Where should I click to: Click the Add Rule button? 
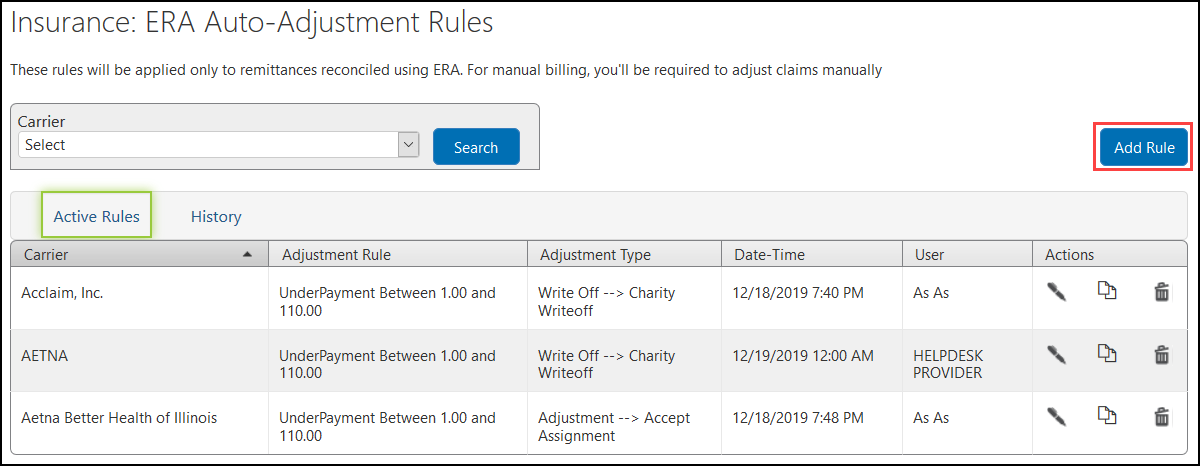click(1144, 147)
